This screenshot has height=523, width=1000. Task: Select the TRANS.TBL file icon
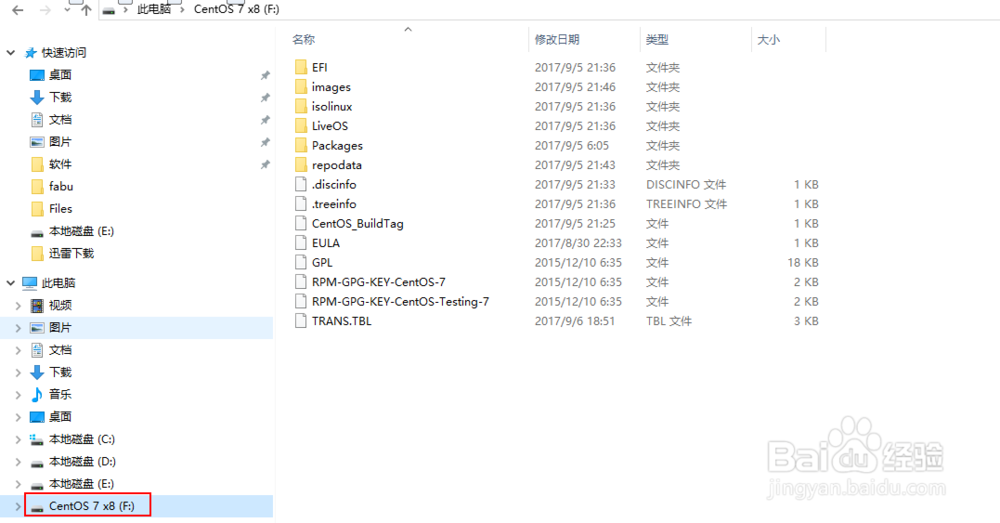point(301,321)
